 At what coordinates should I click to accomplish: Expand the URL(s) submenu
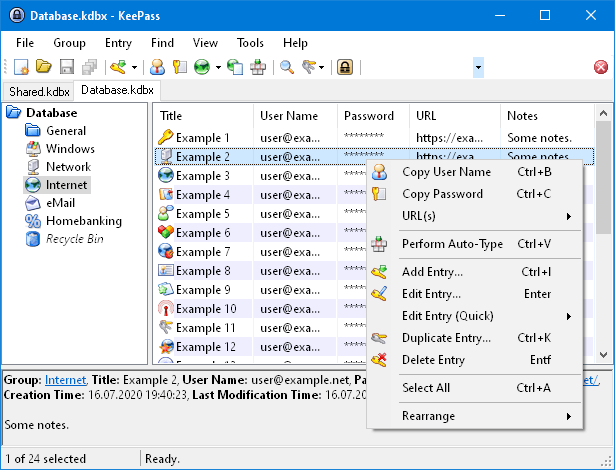pyautogui.click(x=475, y=216)
